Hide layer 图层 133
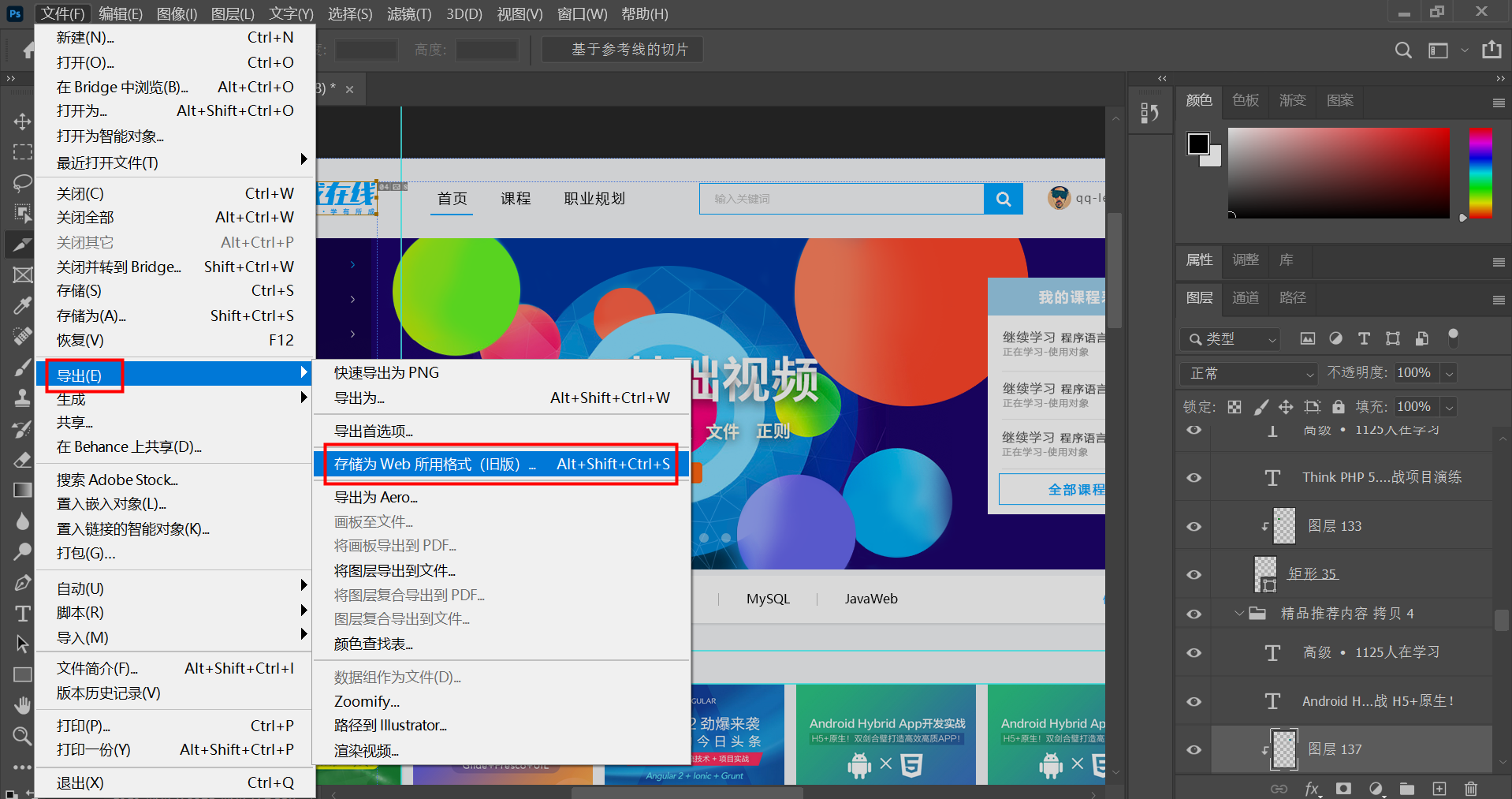This screenshot has width=1512, height=799. pyautogui.click(x=1194, y=526)
